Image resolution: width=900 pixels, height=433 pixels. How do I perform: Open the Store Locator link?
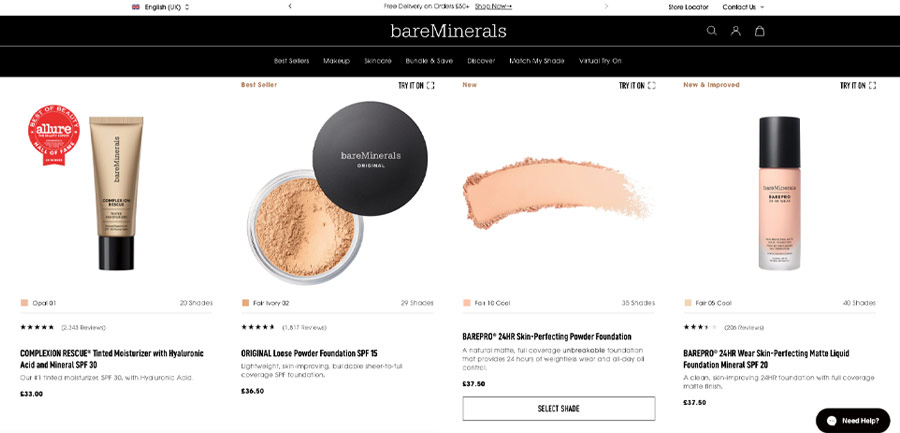(688, 7)
